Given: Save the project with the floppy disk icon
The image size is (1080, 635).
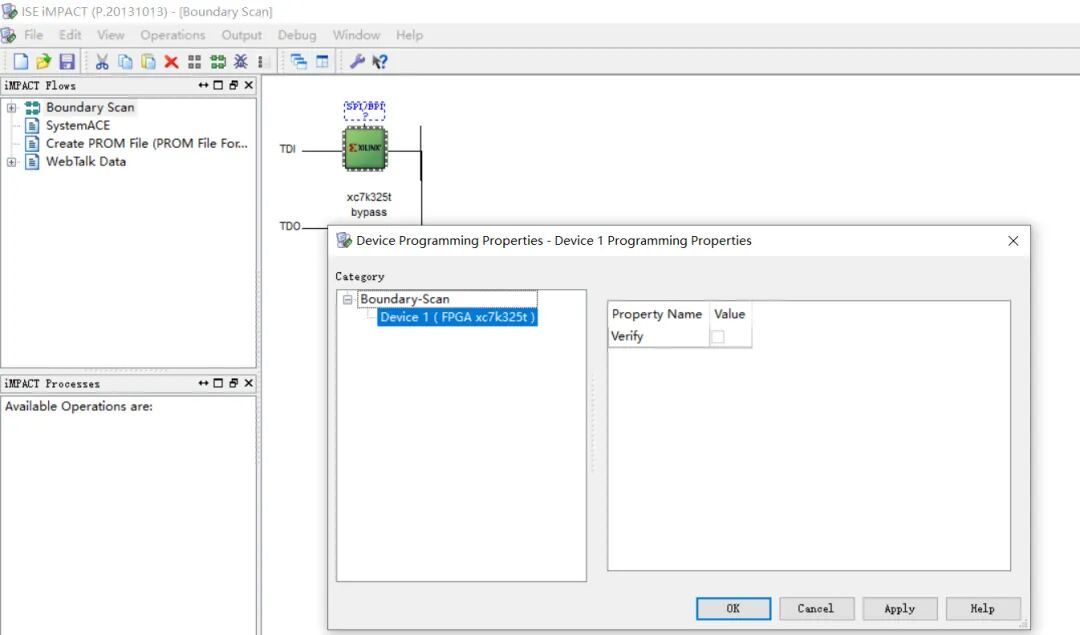Looking at the screenshot, I should pyautogui.click(x=67, y=61).
